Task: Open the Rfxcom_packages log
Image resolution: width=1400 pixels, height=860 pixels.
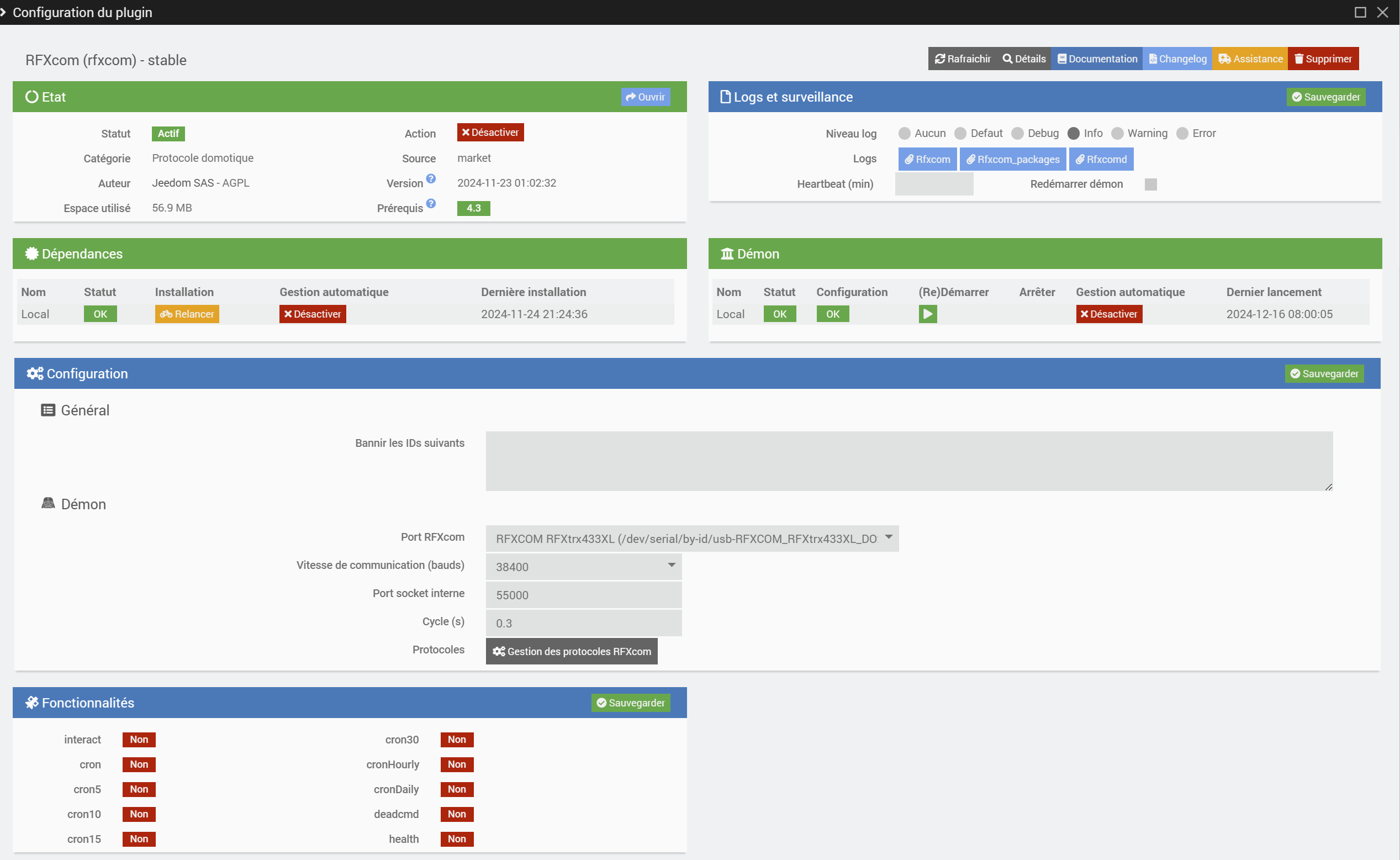Action: pos(1012,159)
